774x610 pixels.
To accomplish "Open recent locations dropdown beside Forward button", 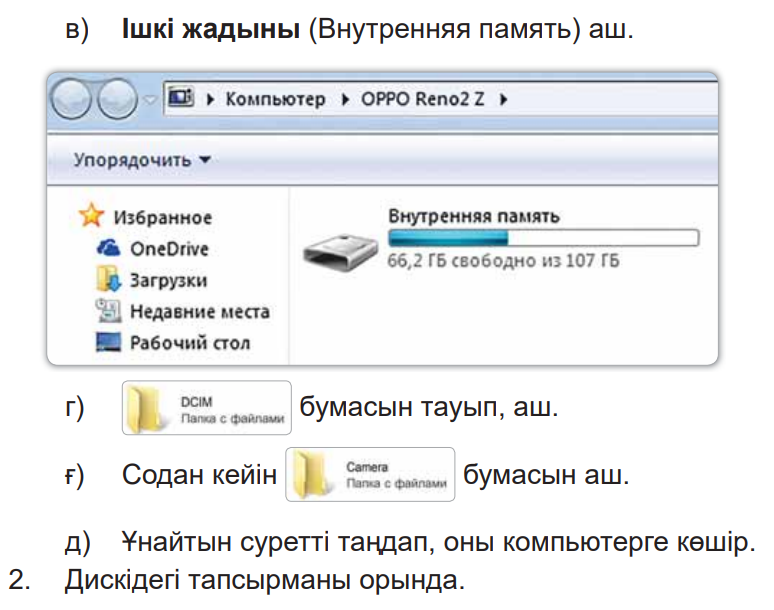I will point(150,100).
